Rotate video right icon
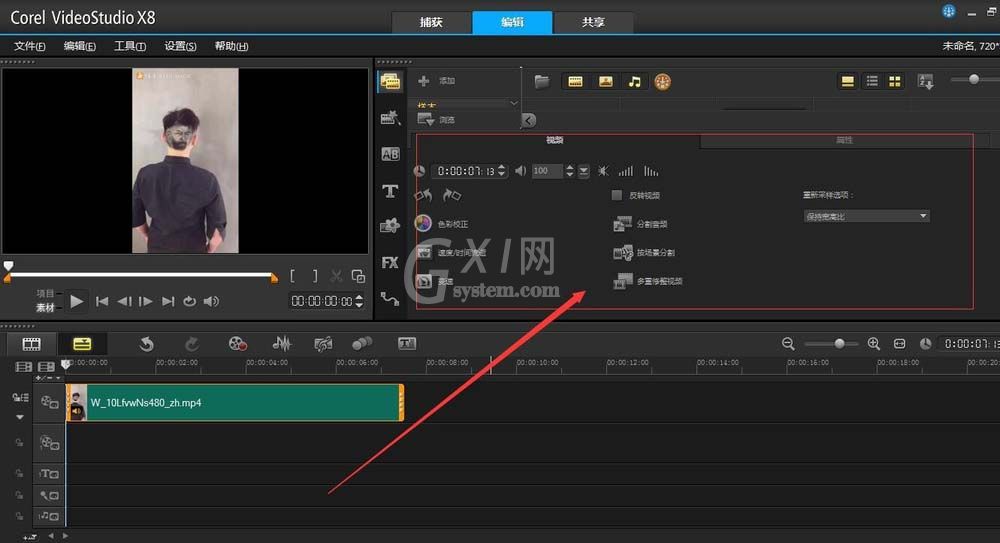Viewport: 1000px width, 543px height. tap(452, 195)
